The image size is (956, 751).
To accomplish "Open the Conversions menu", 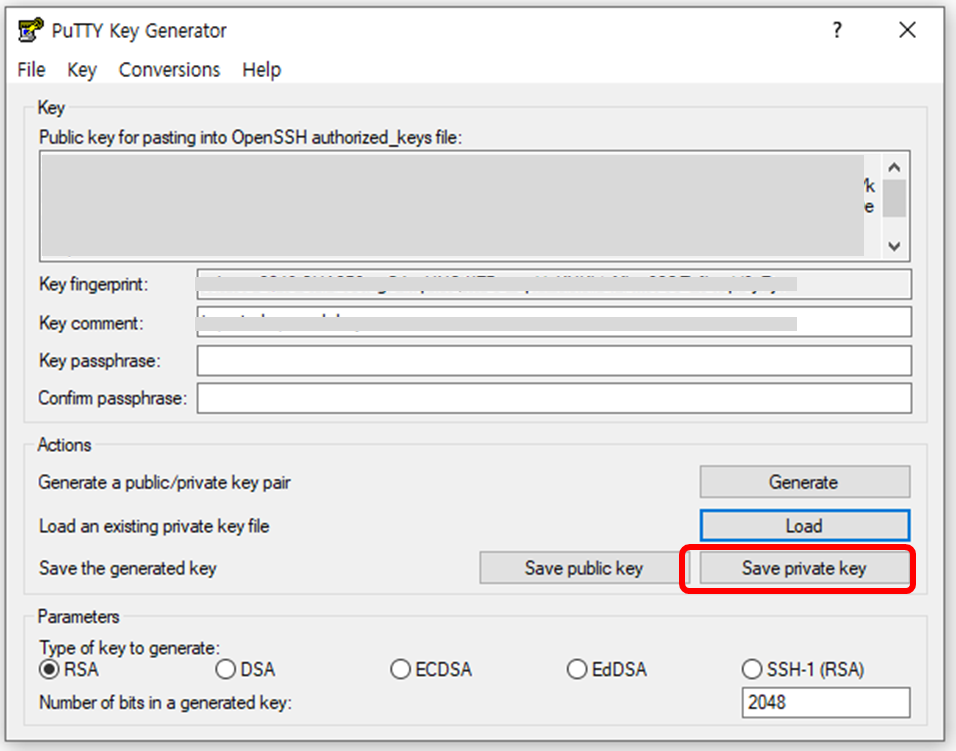I will 169,69.
